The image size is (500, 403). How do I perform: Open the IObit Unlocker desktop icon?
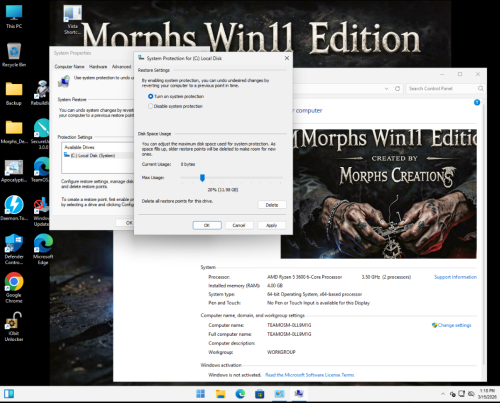14,326
